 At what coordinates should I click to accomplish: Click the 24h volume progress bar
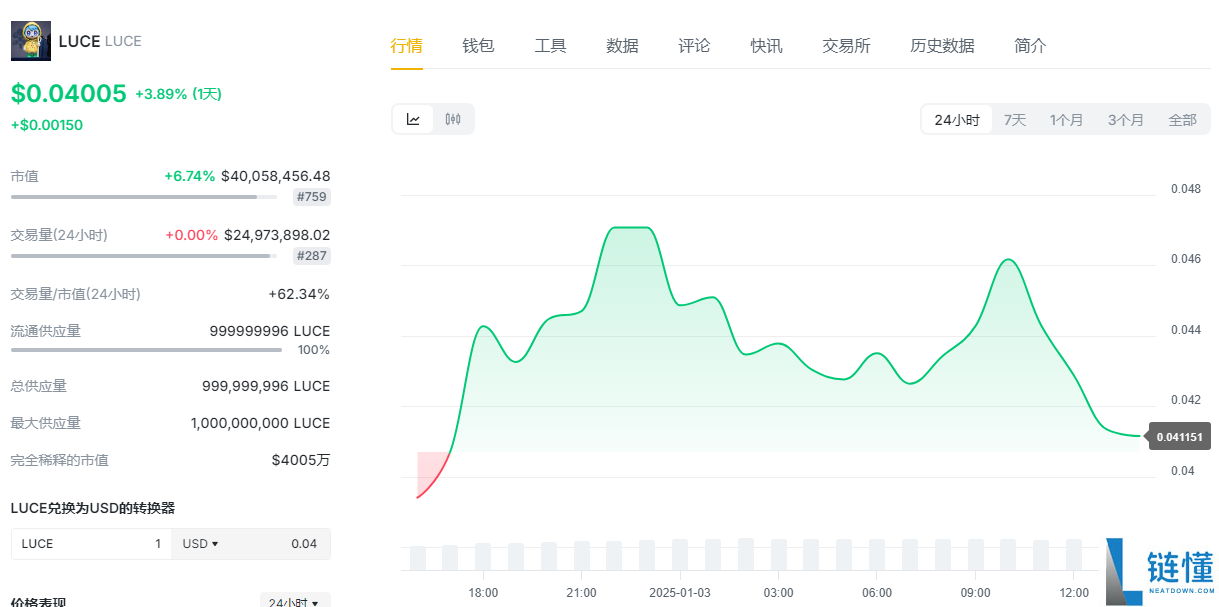tap(144, 256)
